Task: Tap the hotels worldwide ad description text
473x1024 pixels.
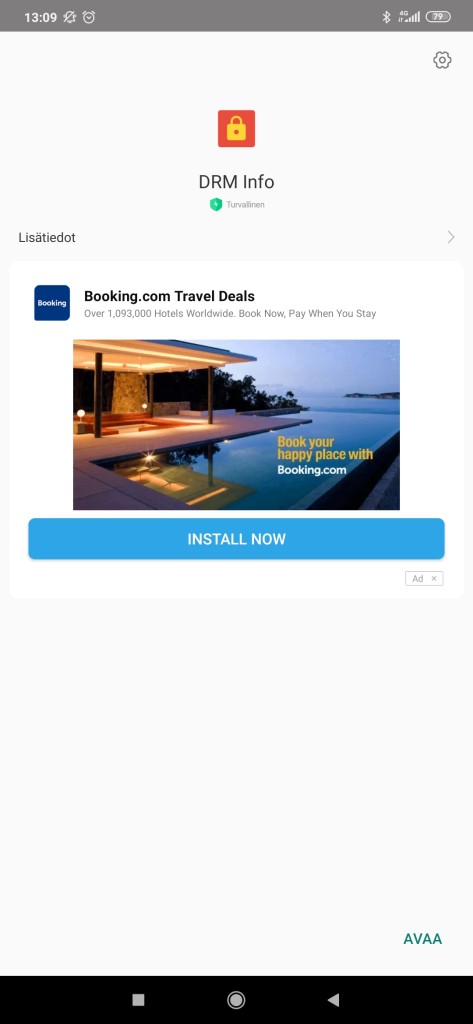Action: coord(230,313)
